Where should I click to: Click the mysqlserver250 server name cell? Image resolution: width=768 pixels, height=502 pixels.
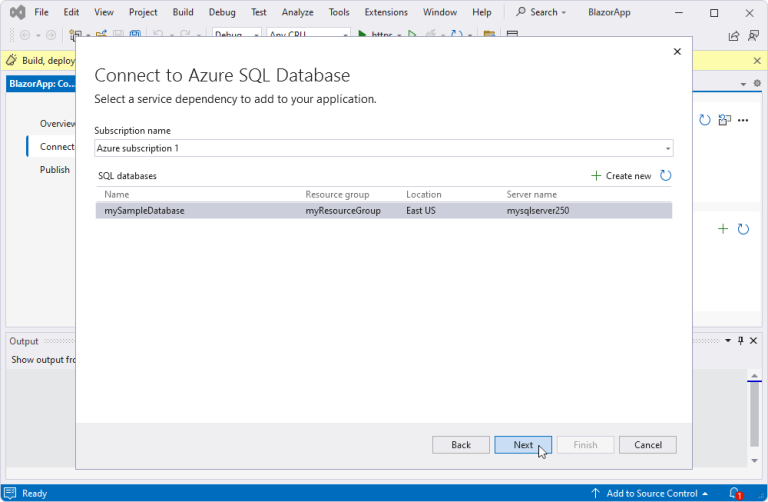(x=538, y=211)
